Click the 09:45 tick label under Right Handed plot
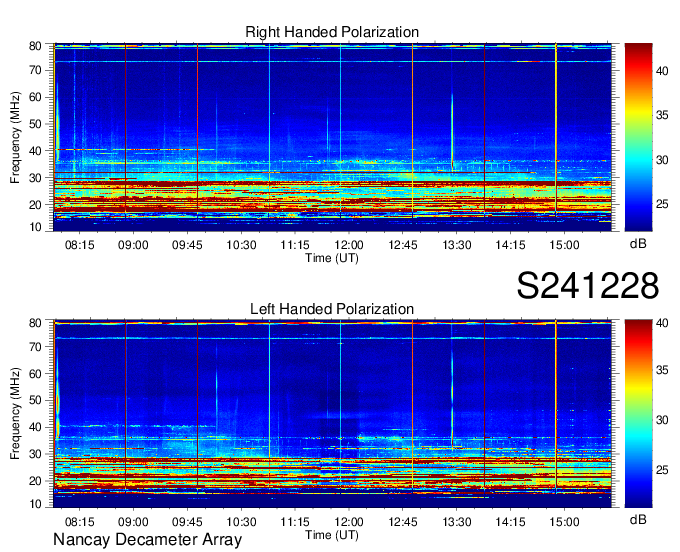 point(187,245)
